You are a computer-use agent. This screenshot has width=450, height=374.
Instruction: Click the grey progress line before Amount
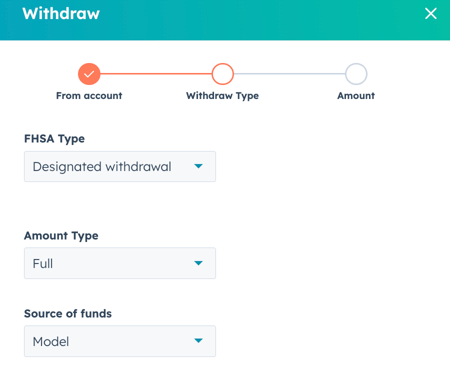pyautogui.click(x=289, y=74)
